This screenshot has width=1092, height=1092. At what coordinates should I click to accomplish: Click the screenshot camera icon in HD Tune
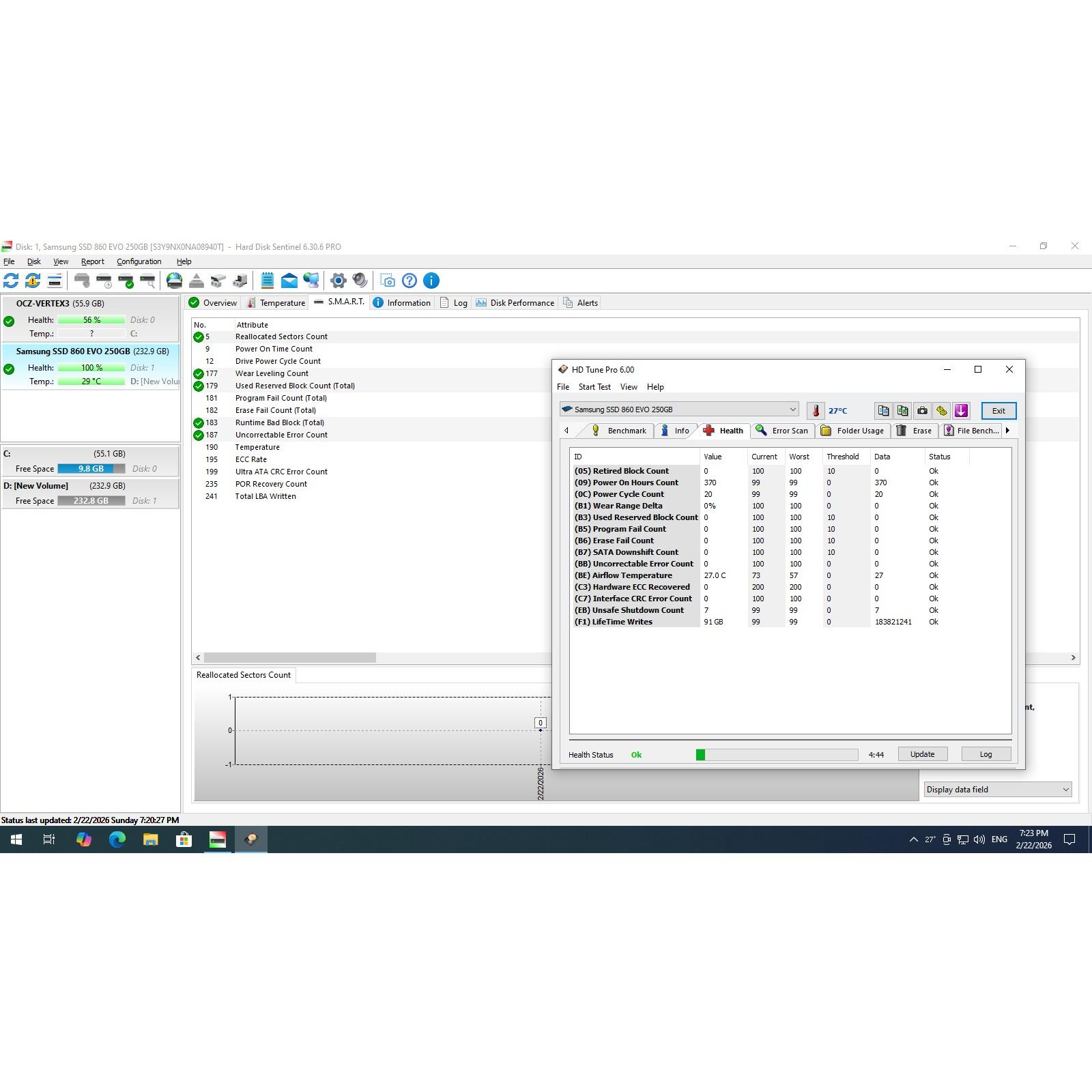[922, 410]
